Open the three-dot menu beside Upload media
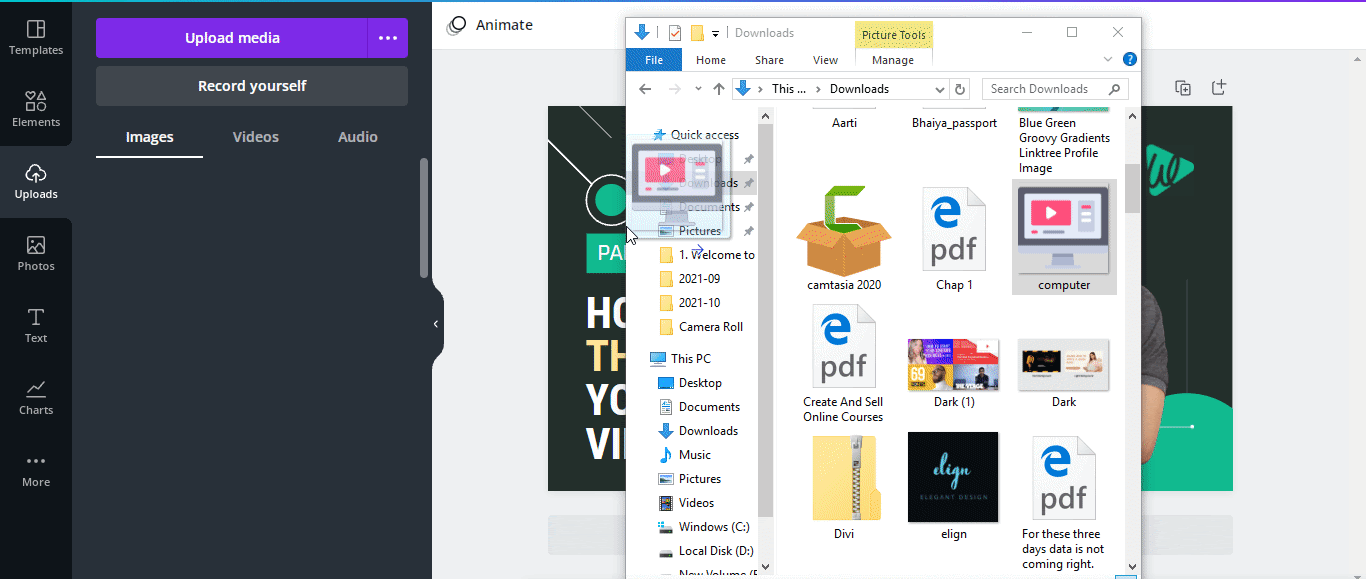This screenshot has width=1366, height=579. (x=388, y=38)
